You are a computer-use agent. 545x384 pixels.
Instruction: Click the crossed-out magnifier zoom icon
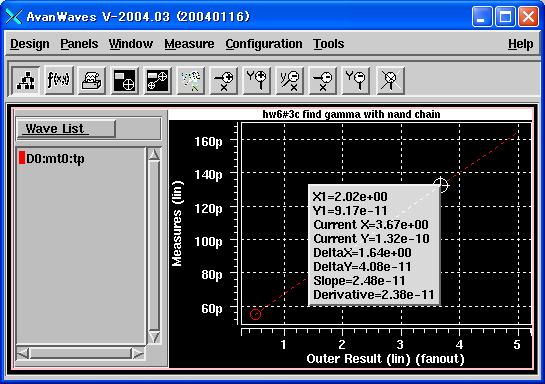click(391, 80)
